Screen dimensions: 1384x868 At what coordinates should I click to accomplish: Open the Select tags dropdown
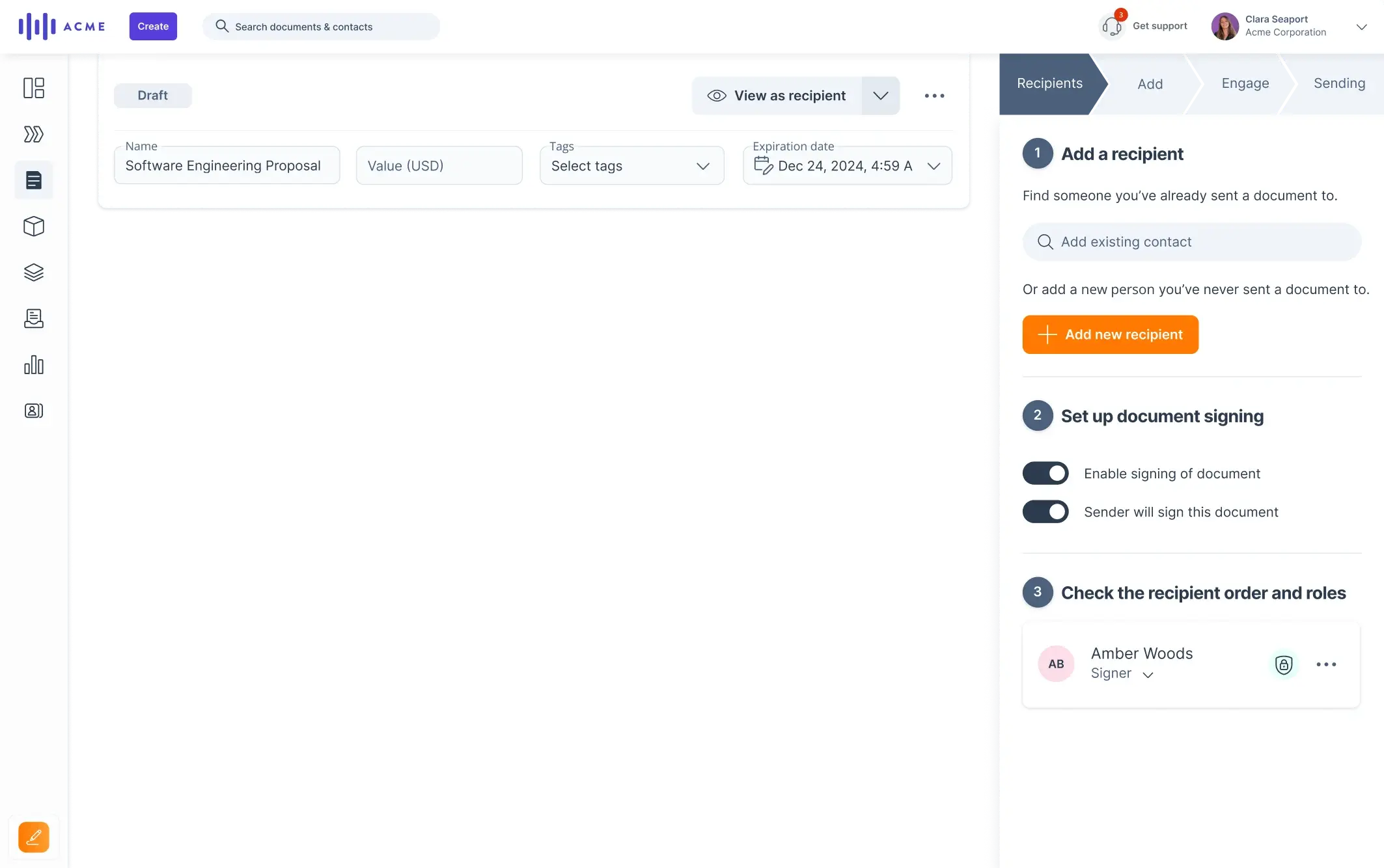pyautogui.click(x=631, y=165)
